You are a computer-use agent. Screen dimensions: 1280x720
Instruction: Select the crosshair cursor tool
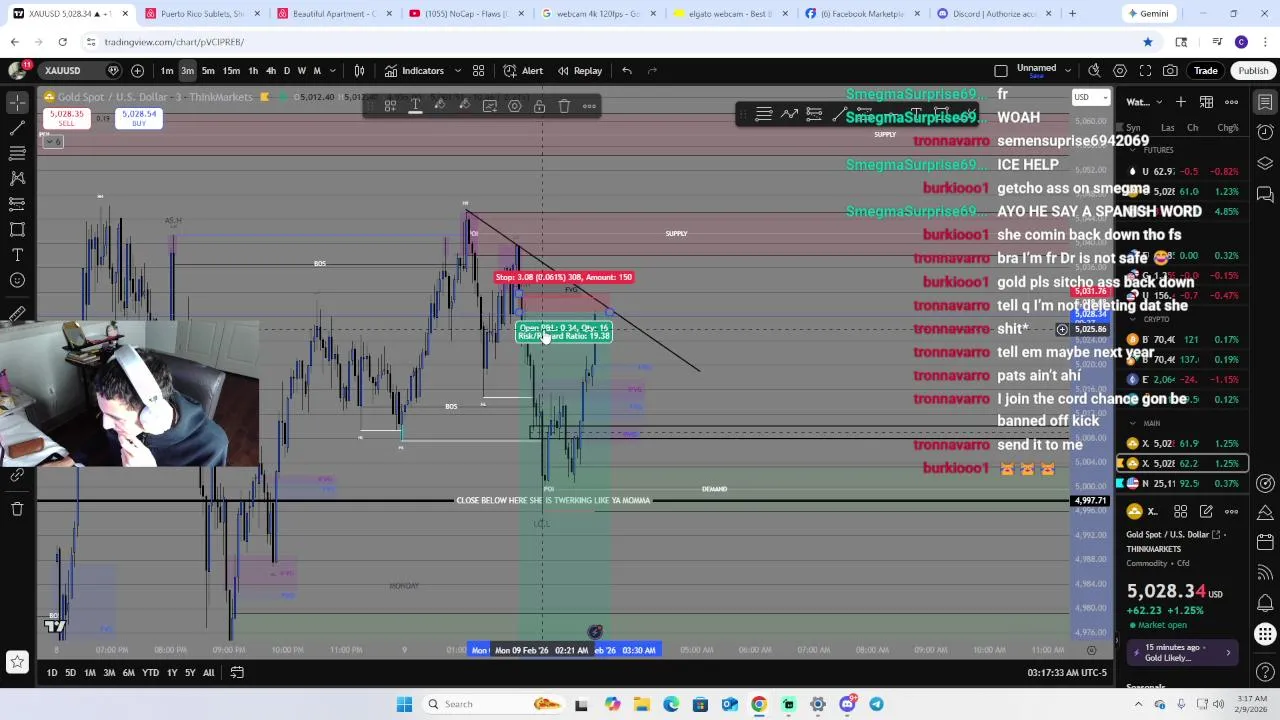[x=17, y=102]
